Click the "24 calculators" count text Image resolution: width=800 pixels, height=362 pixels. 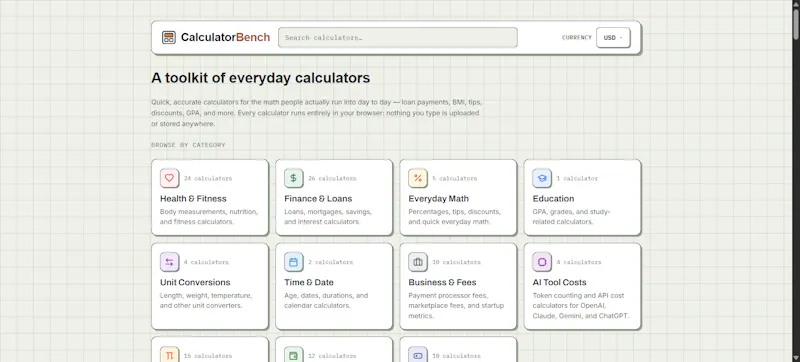pos(208,178)
